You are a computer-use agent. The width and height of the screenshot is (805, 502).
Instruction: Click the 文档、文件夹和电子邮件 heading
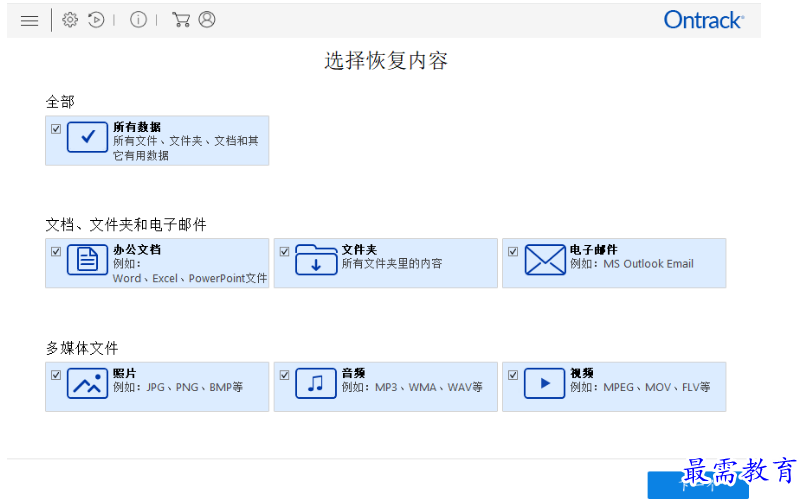pyautogui.click(x=126, y=225)
